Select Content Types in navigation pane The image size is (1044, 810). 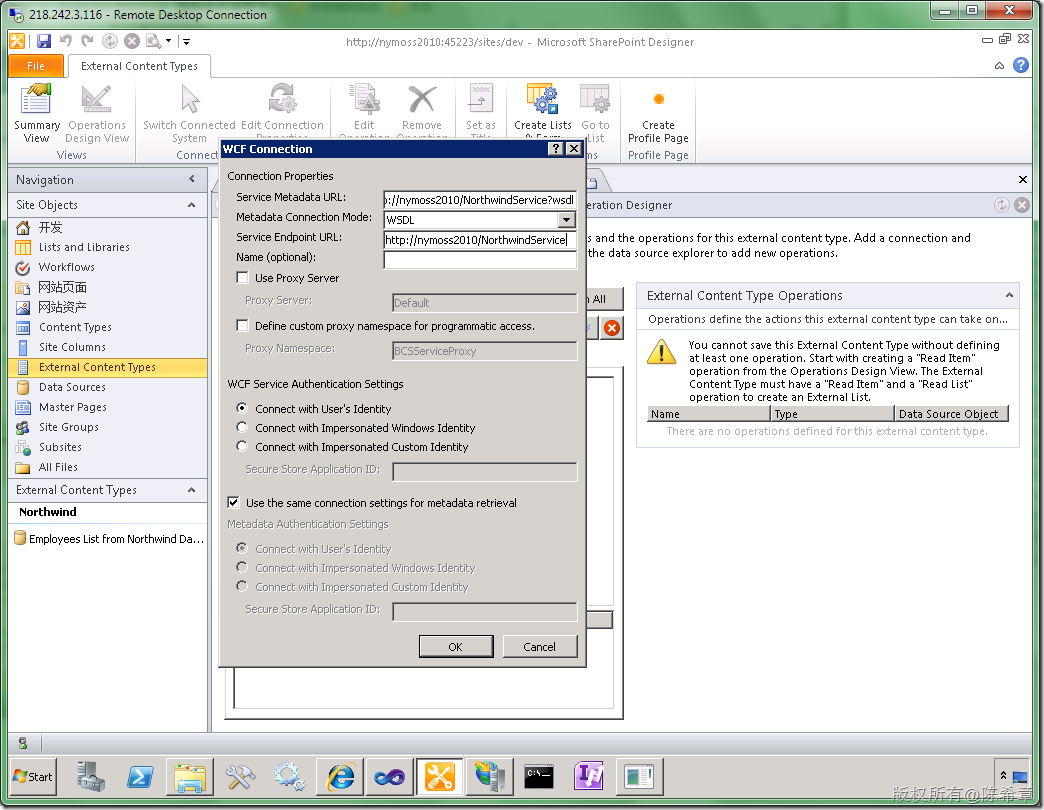[75, 327]
